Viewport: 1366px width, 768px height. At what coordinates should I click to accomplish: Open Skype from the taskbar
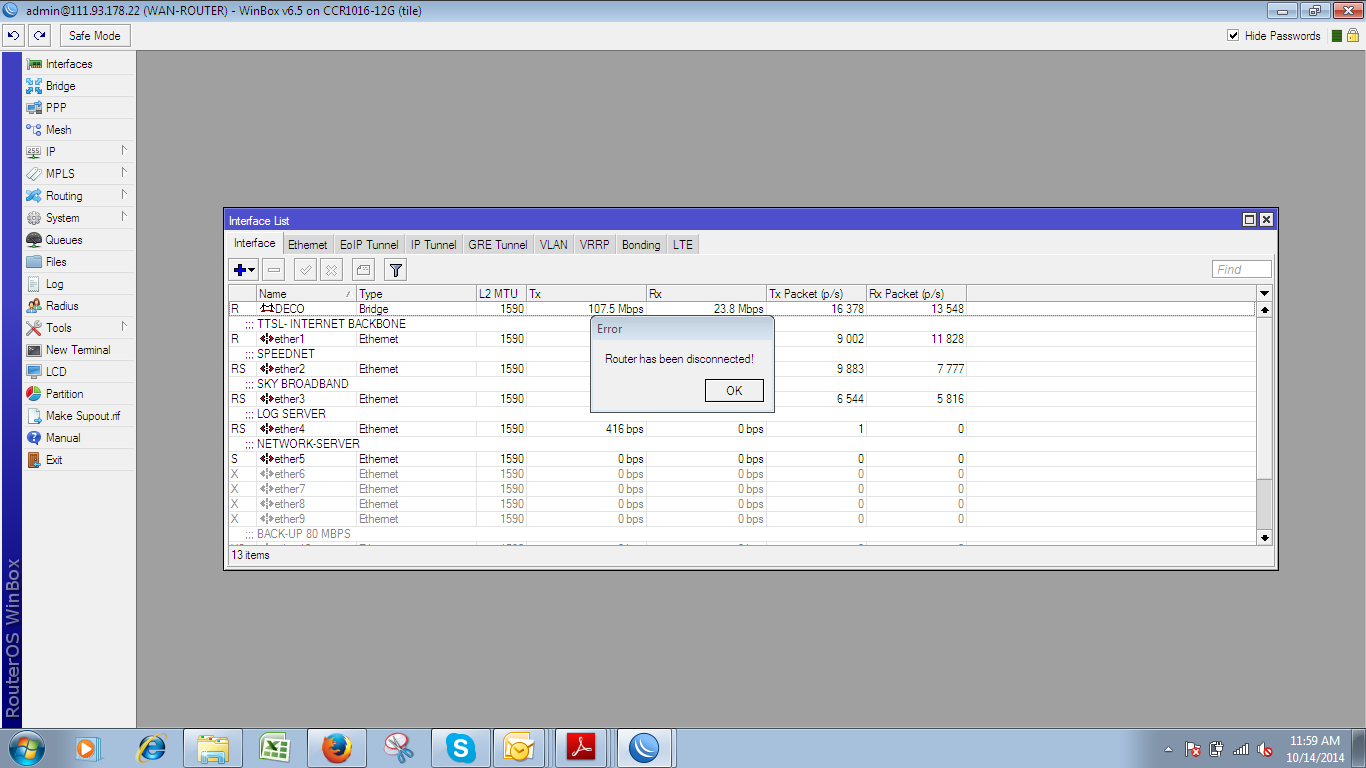coord(461,748)
